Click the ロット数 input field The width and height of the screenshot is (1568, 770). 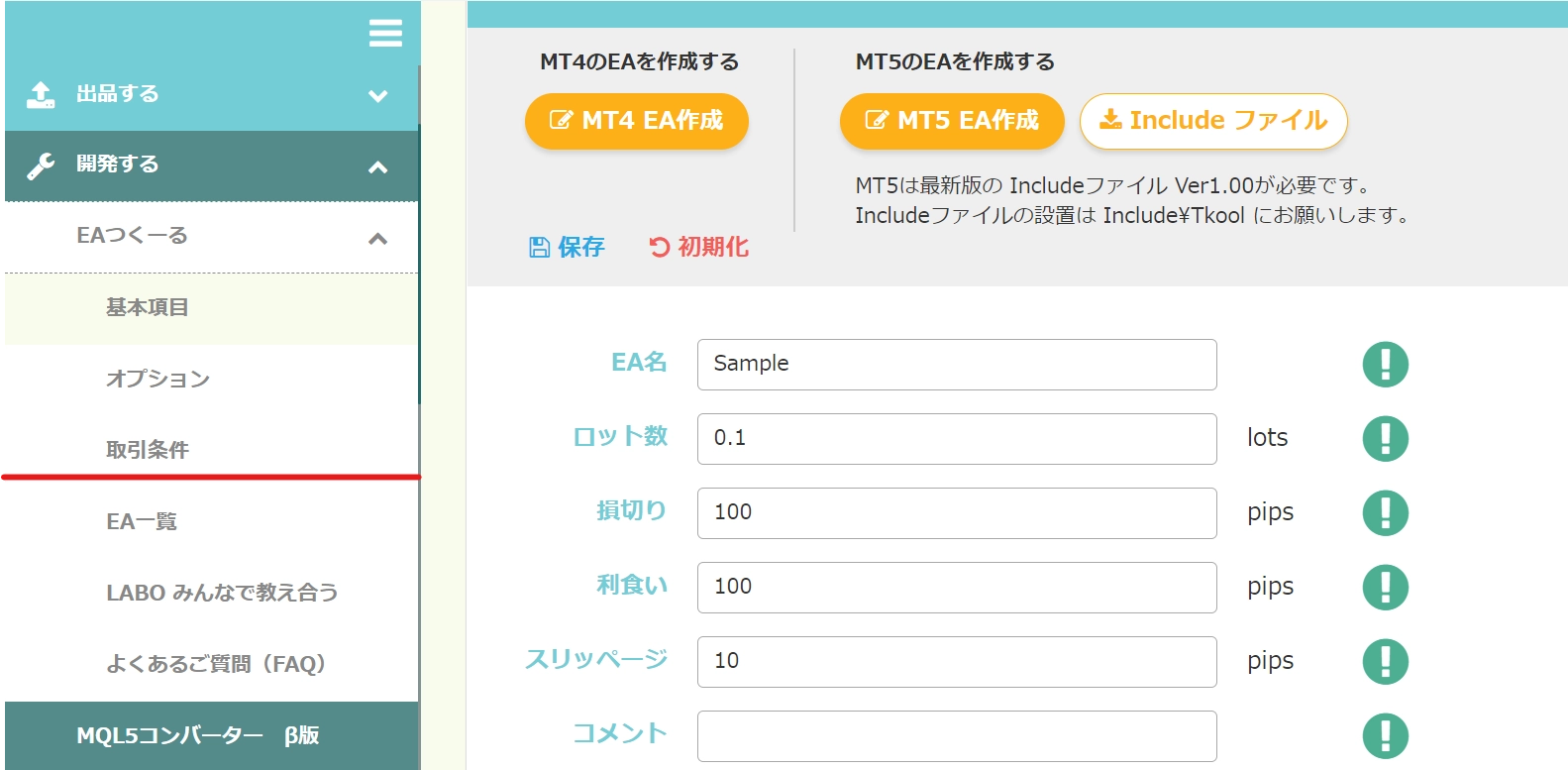tap(957, 439)
